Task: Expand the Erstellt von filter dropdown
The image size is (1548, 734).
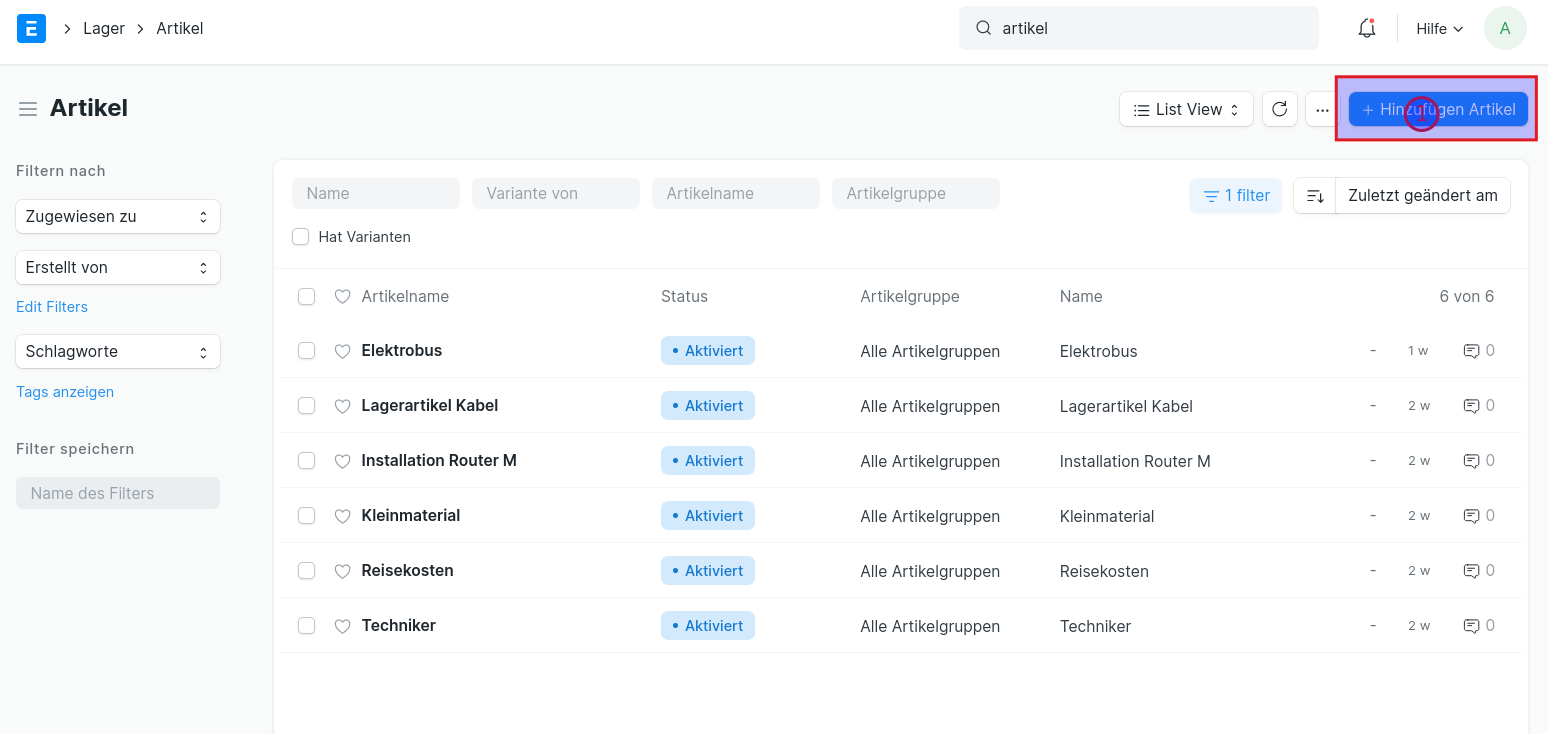Action: 118,267
